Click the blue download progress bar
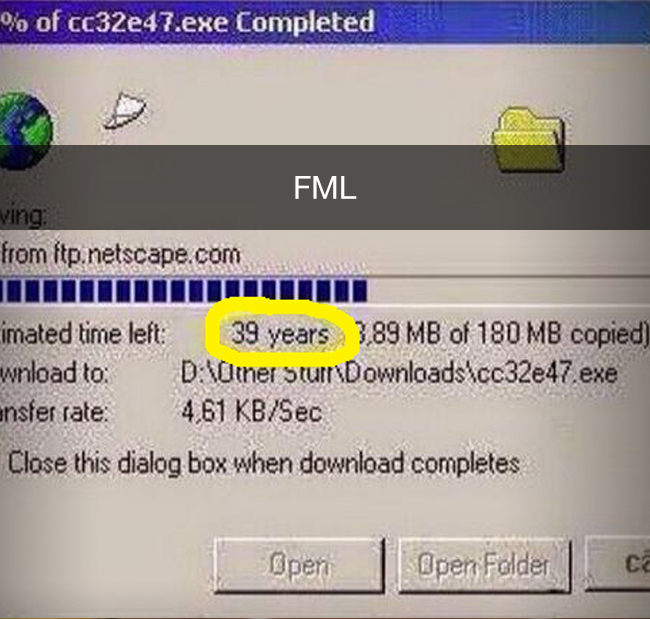The height and width of the screenshot is (619, 650). click(183, 291)
